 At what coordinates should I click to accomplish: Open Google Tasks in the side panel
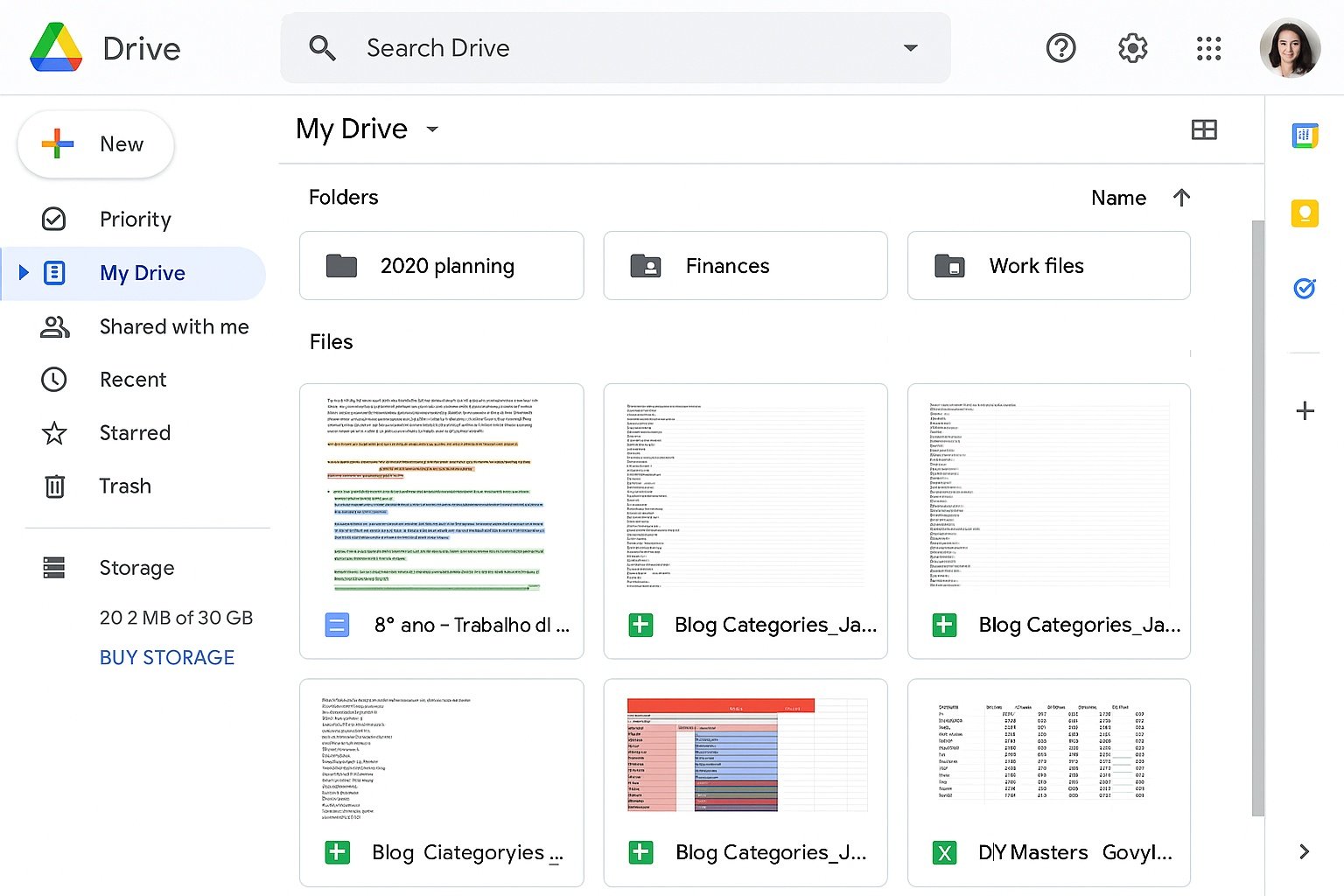(1305, 288)
